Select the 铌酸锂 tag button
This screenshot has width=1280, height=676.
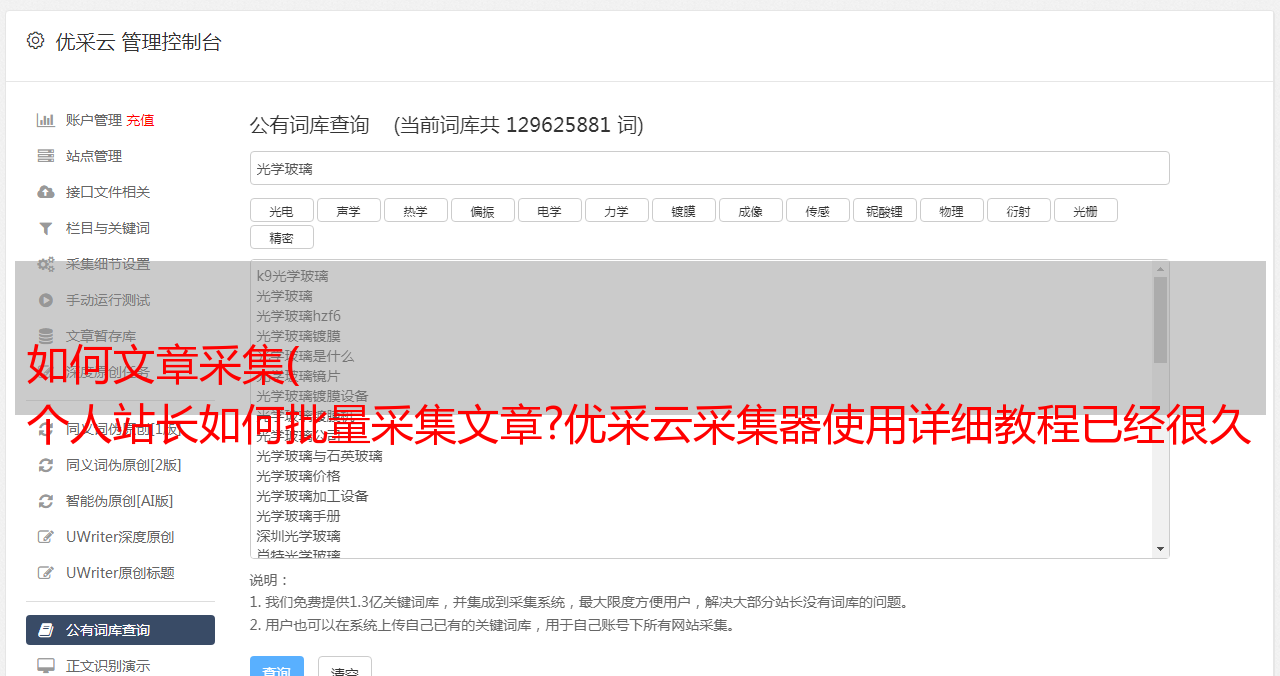tap(884, 210)
